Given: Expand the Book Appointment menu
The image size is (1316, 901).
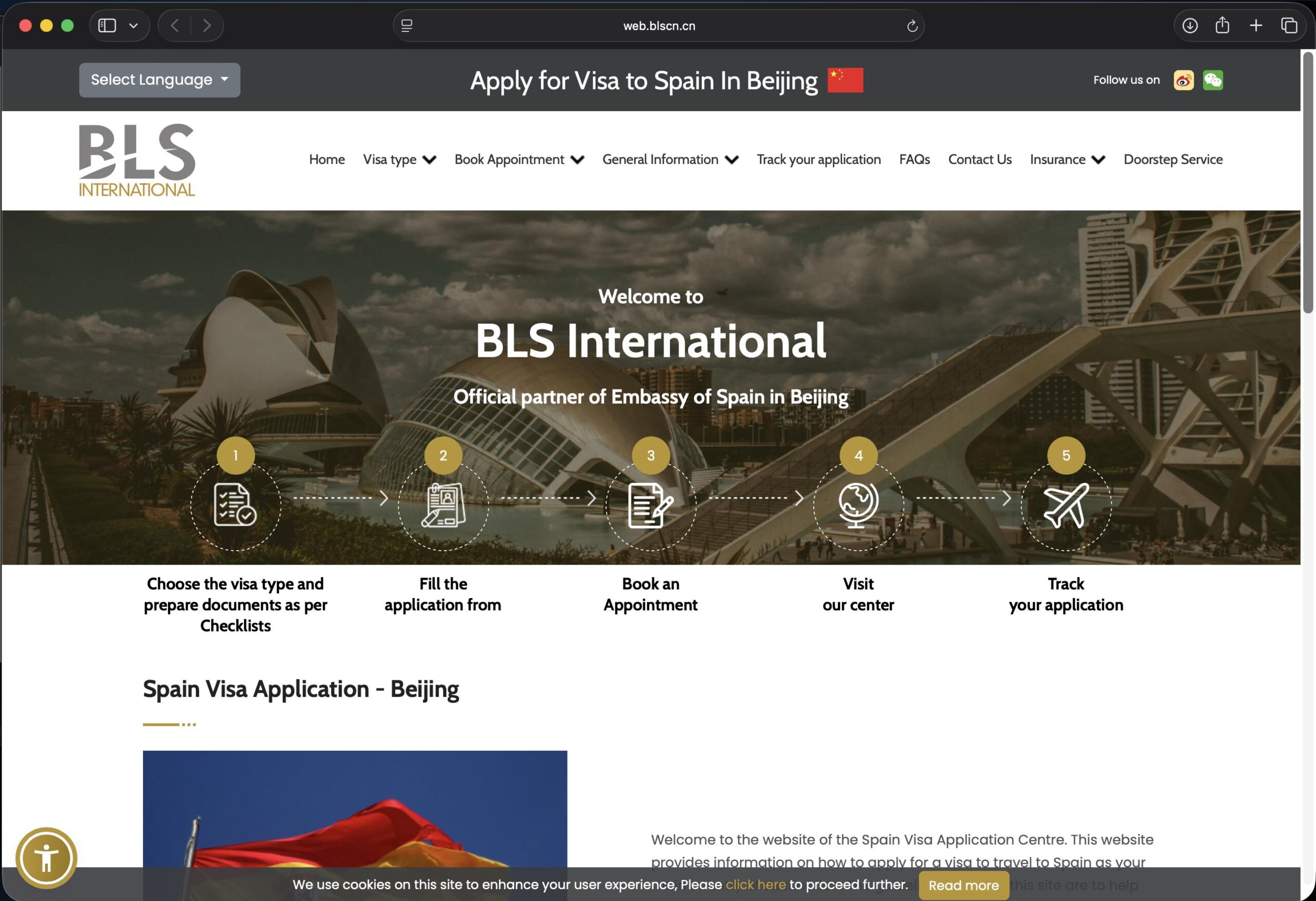Looking at the screenshot, I should [519, 160].
